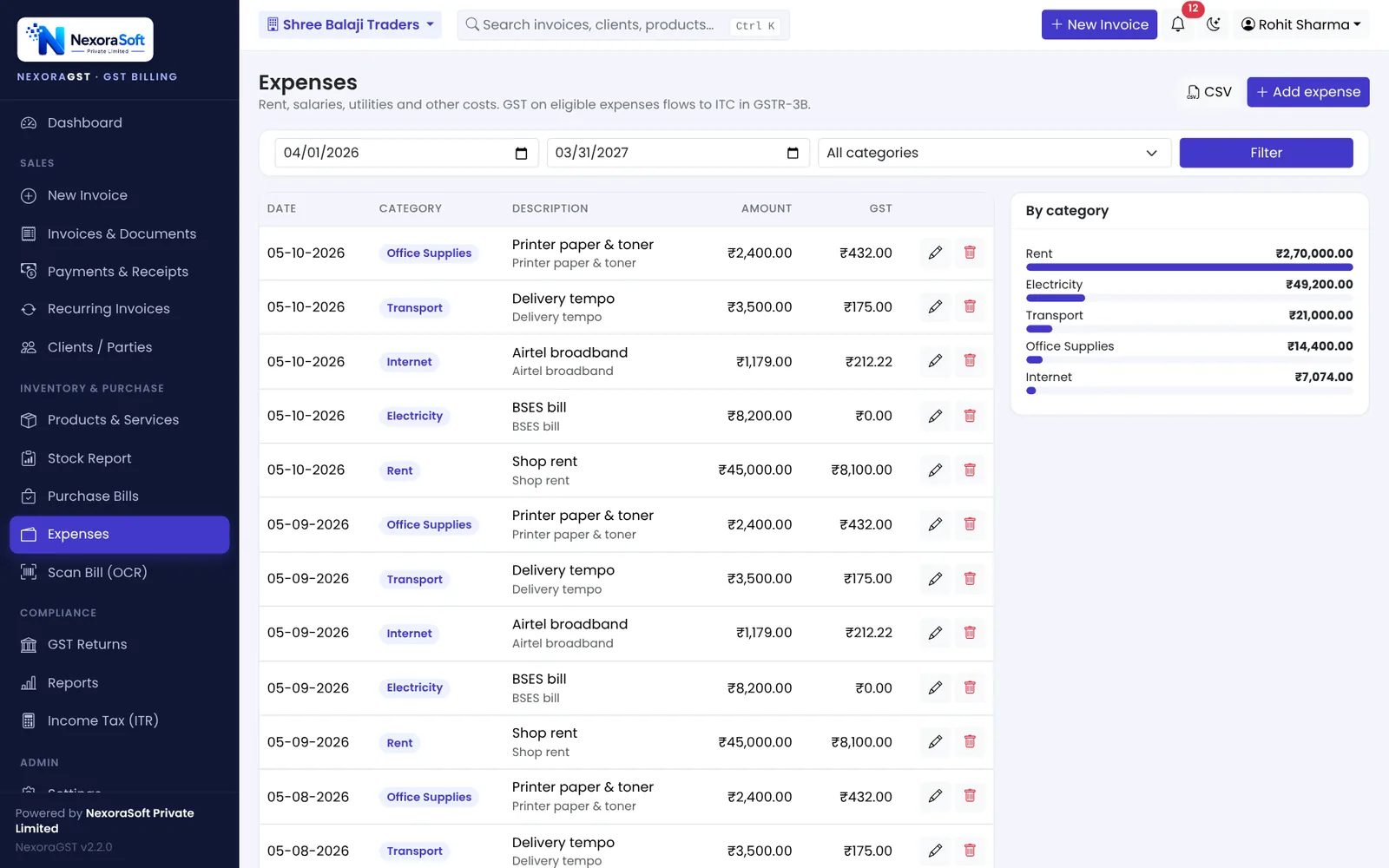The width and height of the screenshot is (1389, 868).
Task: Focus the search invoices, clients, products field
Action: pyautogui.click(x=623, y=25)
